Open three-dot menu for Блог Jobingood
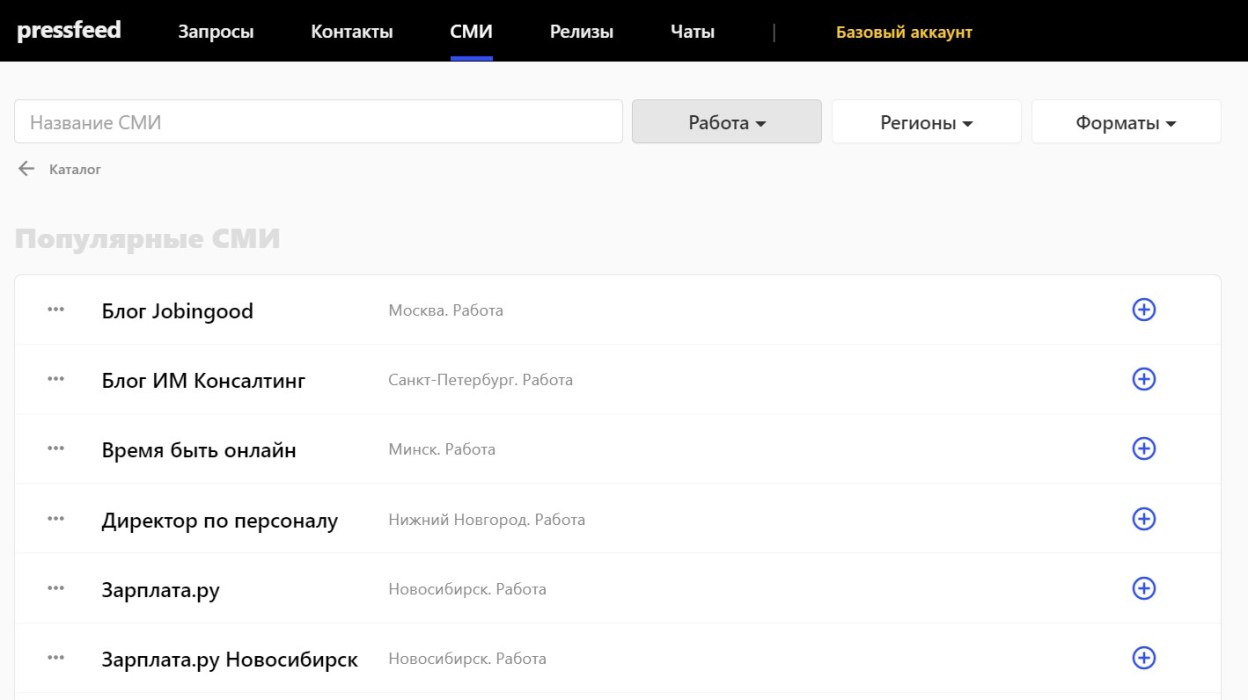 pyautogui.click(x=56, y=310)
